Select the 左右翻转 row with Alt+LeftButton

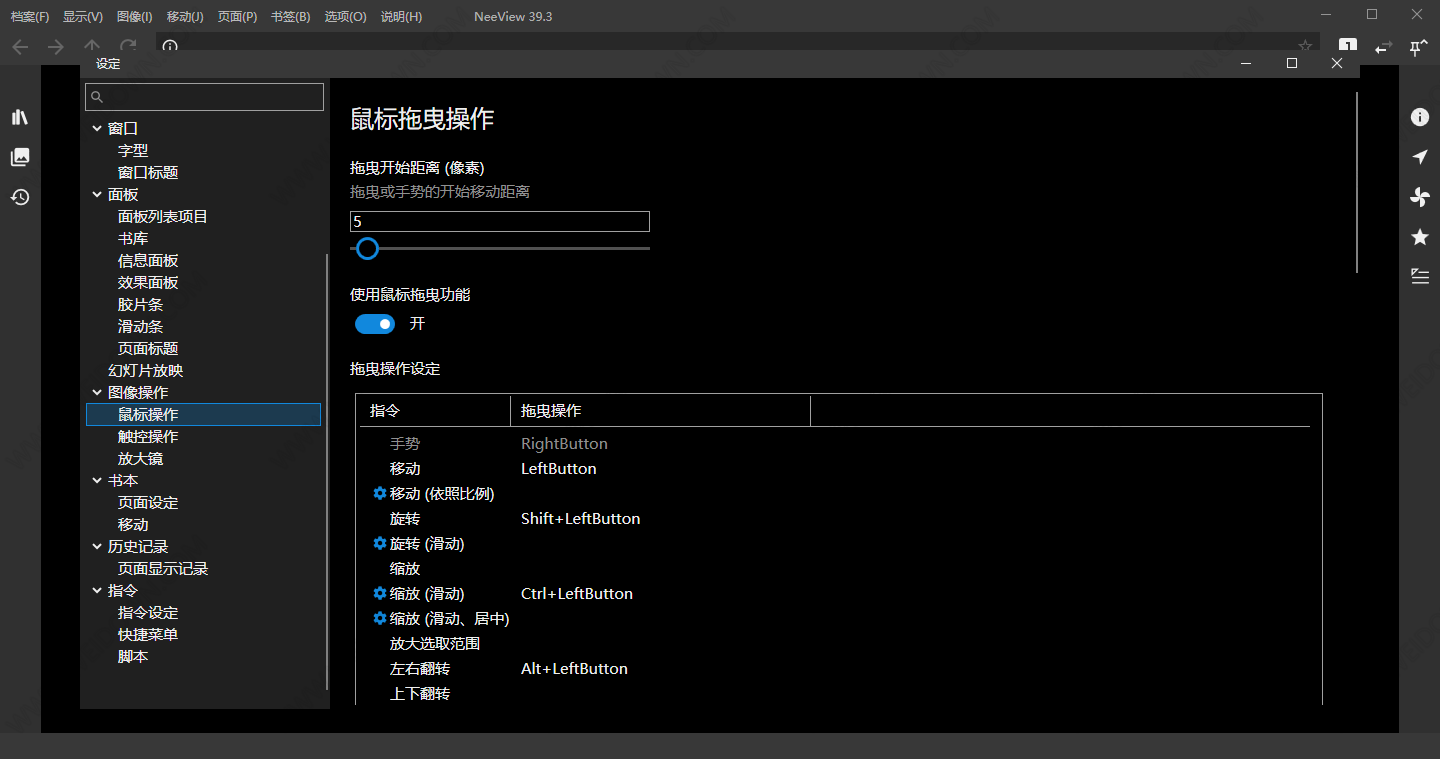pos(835,668)
